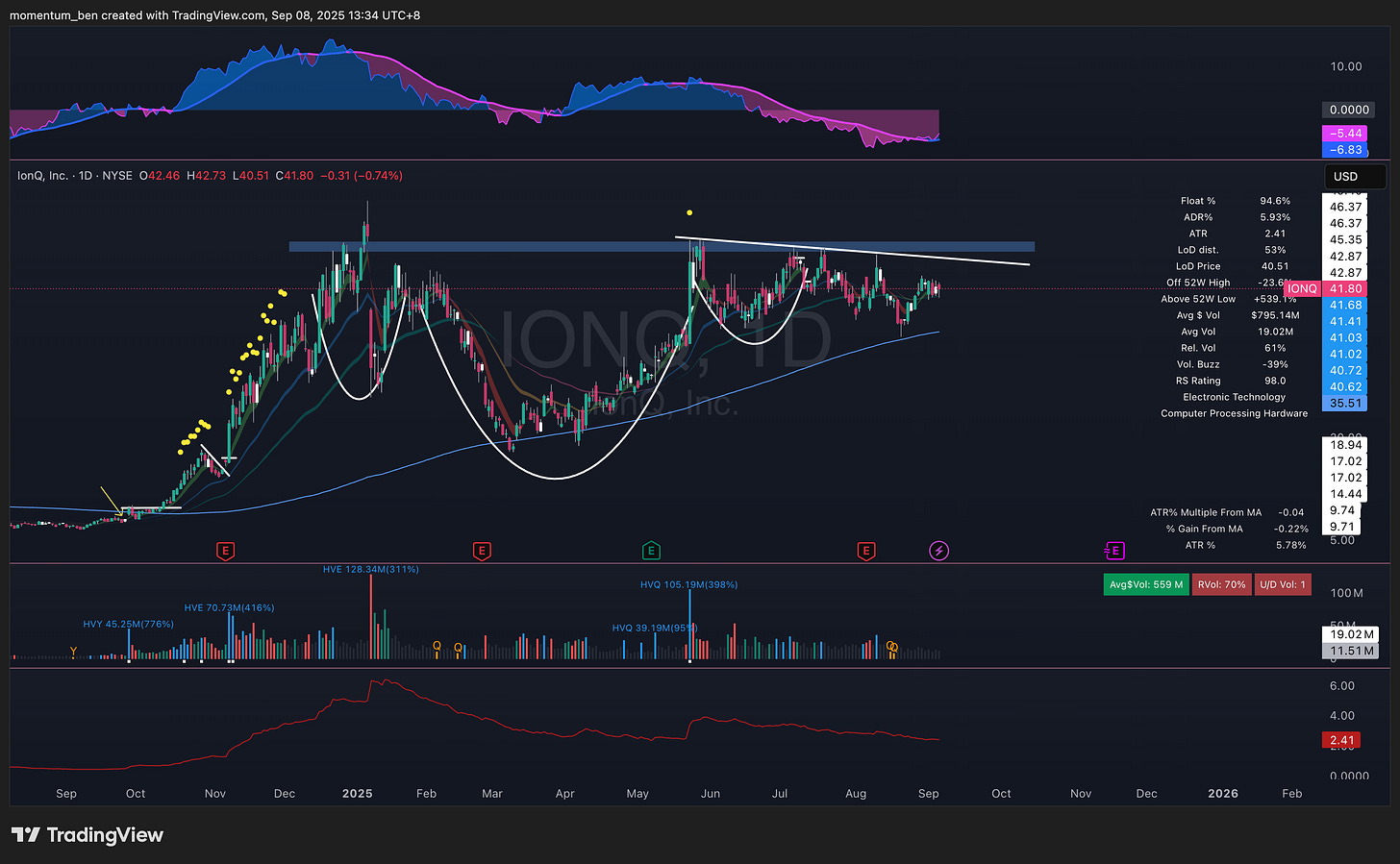Click the Electronic Technology sector text
The image size is (1400, 864).
pyautogui.click(x=1234, y=397)
